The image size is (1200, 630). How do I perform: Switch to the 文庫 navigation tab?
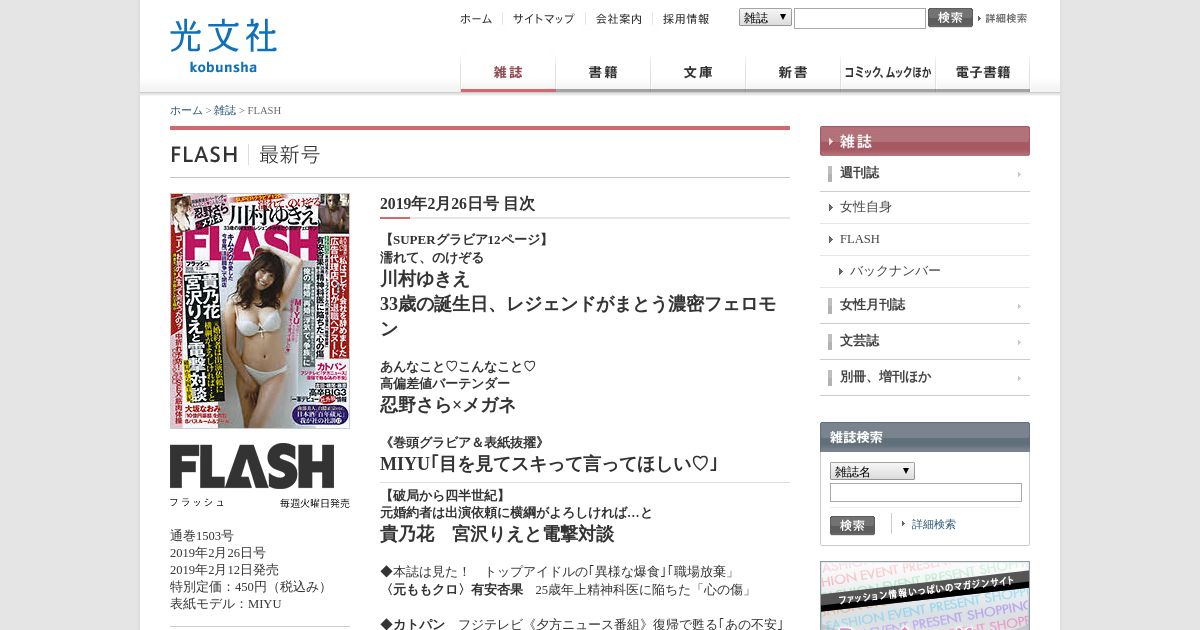(x=698, y=74)
